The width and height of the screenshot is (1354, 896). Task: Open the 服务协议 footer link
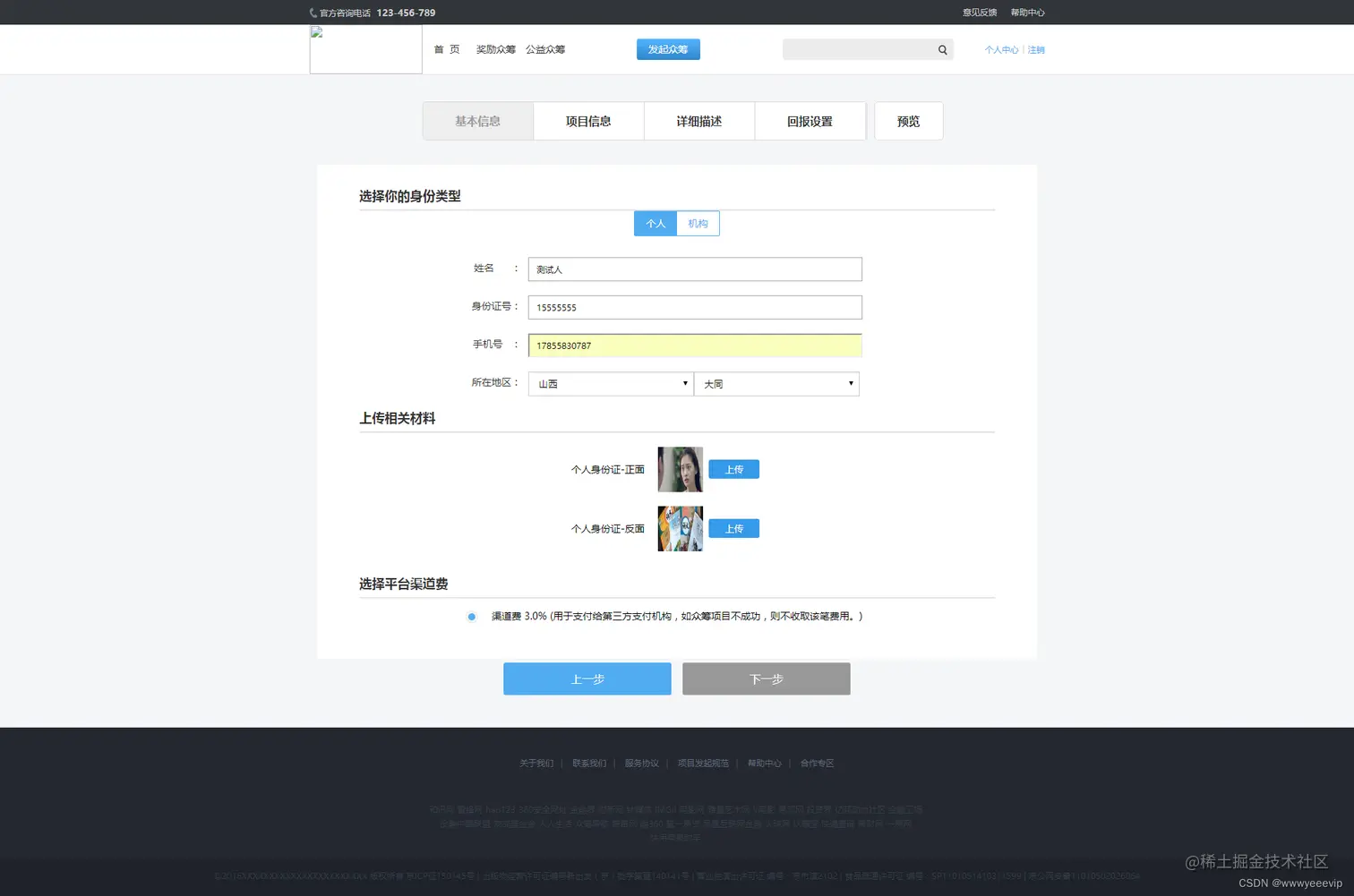click(x=642, y=763)
